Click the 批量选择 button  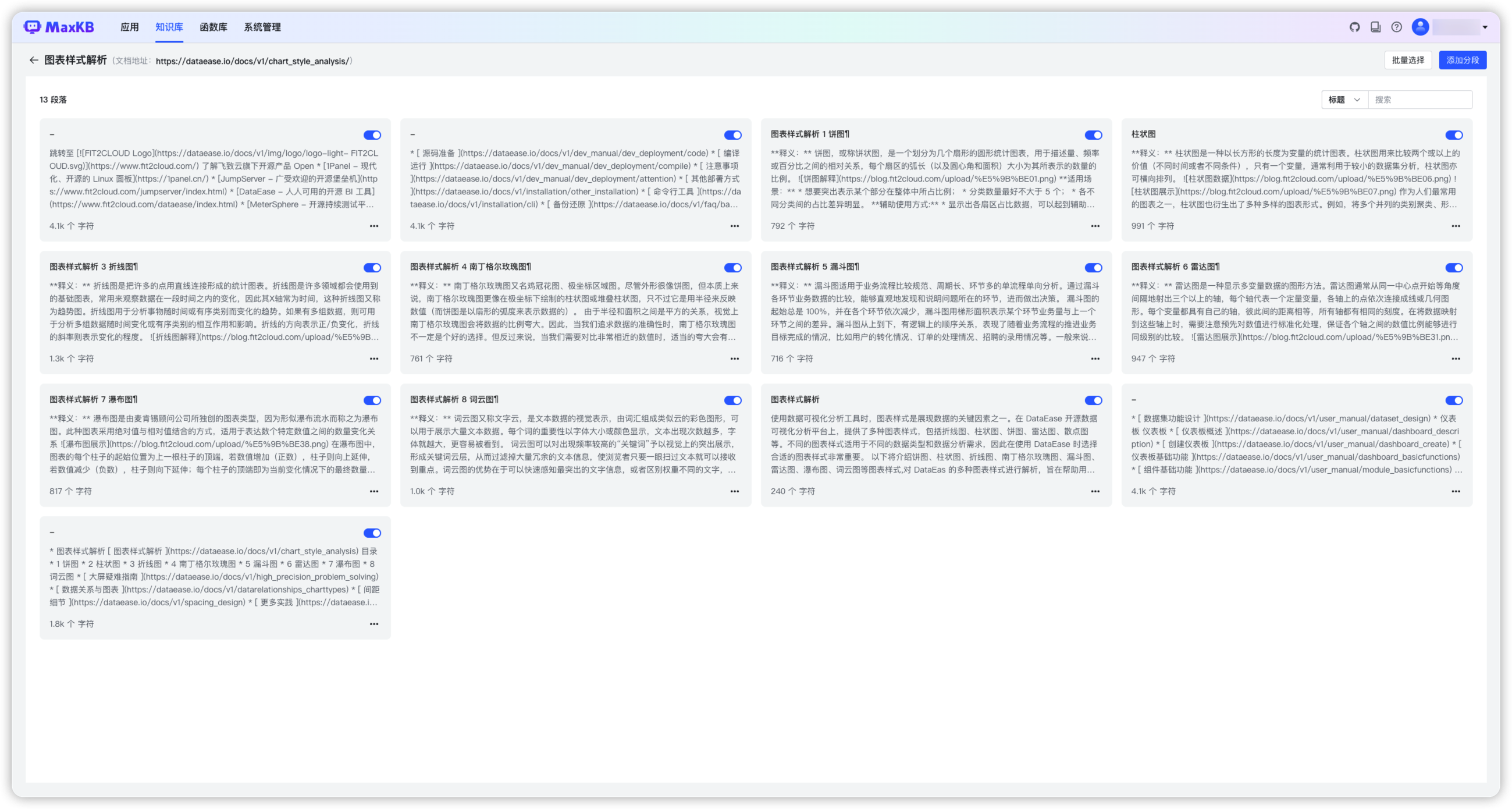point(1407,61)
